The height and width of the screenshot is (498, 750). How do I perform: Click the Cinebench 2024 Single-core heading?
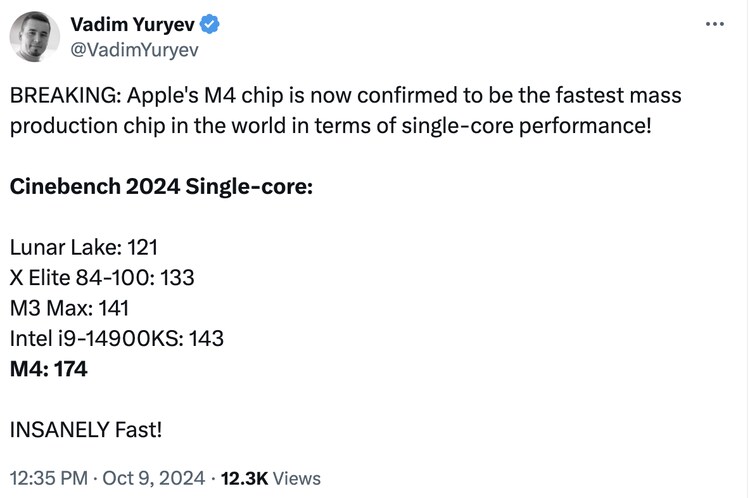(x=161, y=187)
